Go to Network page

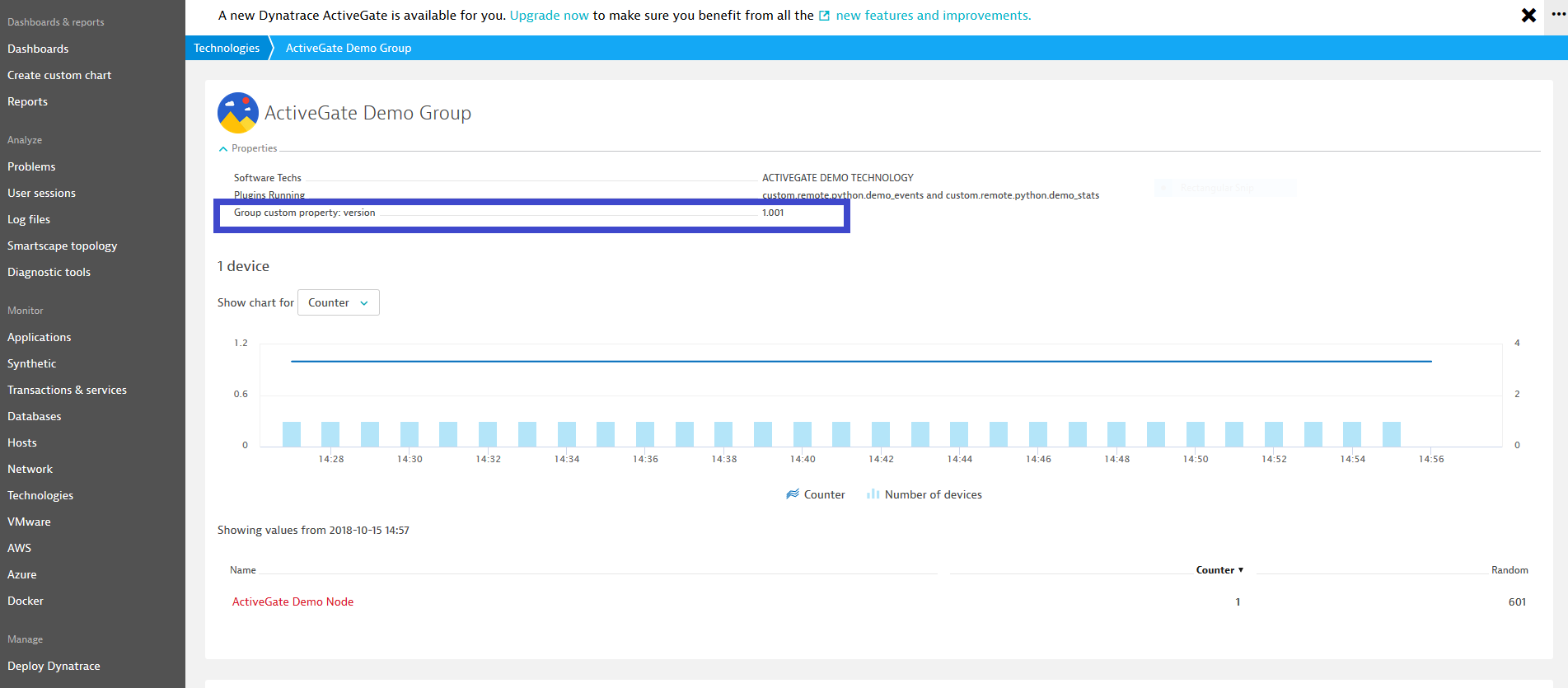pos(30,469)
